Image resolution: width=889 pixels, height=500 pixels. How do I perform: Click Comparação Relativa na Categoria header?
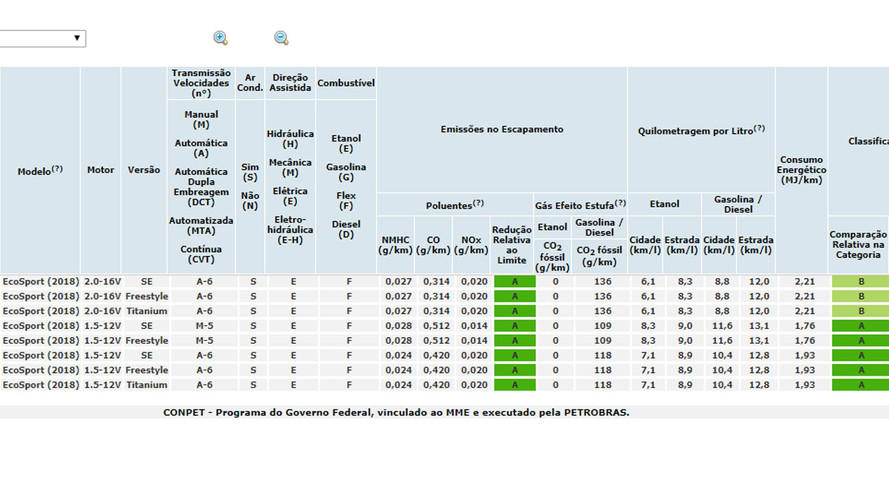pos(858,244)
